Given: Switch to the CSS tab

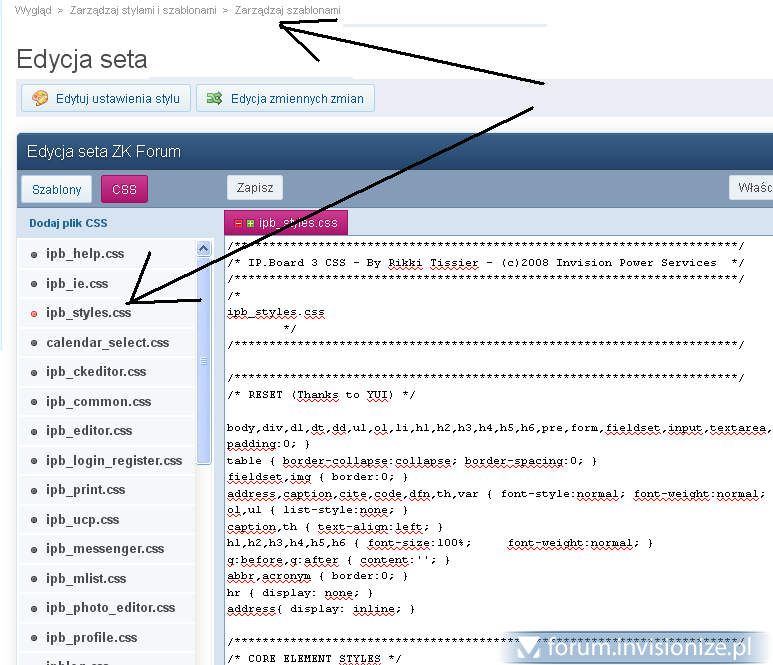Looking at the screenshot, I should click(124, 189).
